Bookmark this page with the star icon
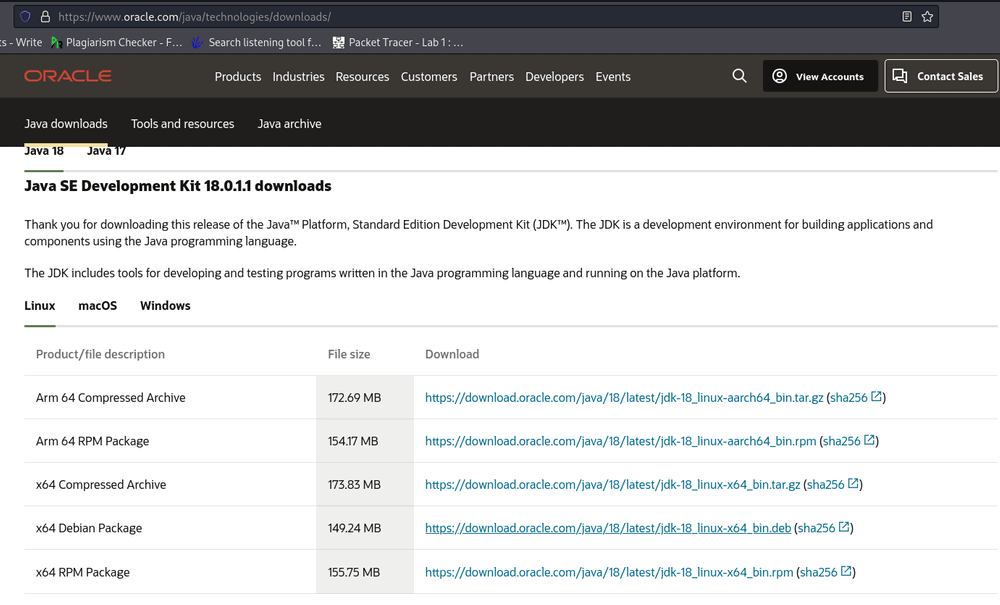This screenshot has width=1000, height=605. pyautogui.click(x=927, y=17)
